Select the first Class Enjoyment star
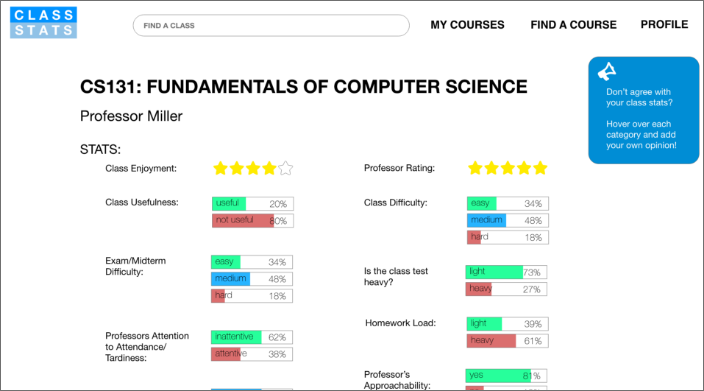704x391 pixels. (x=220, y=168)
